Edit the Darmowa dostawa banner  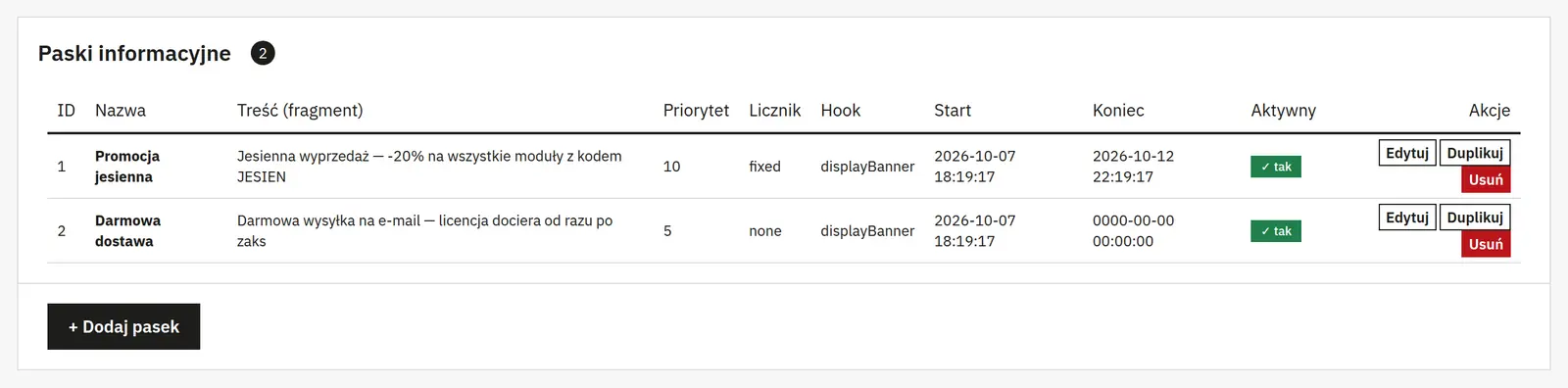1407,218
